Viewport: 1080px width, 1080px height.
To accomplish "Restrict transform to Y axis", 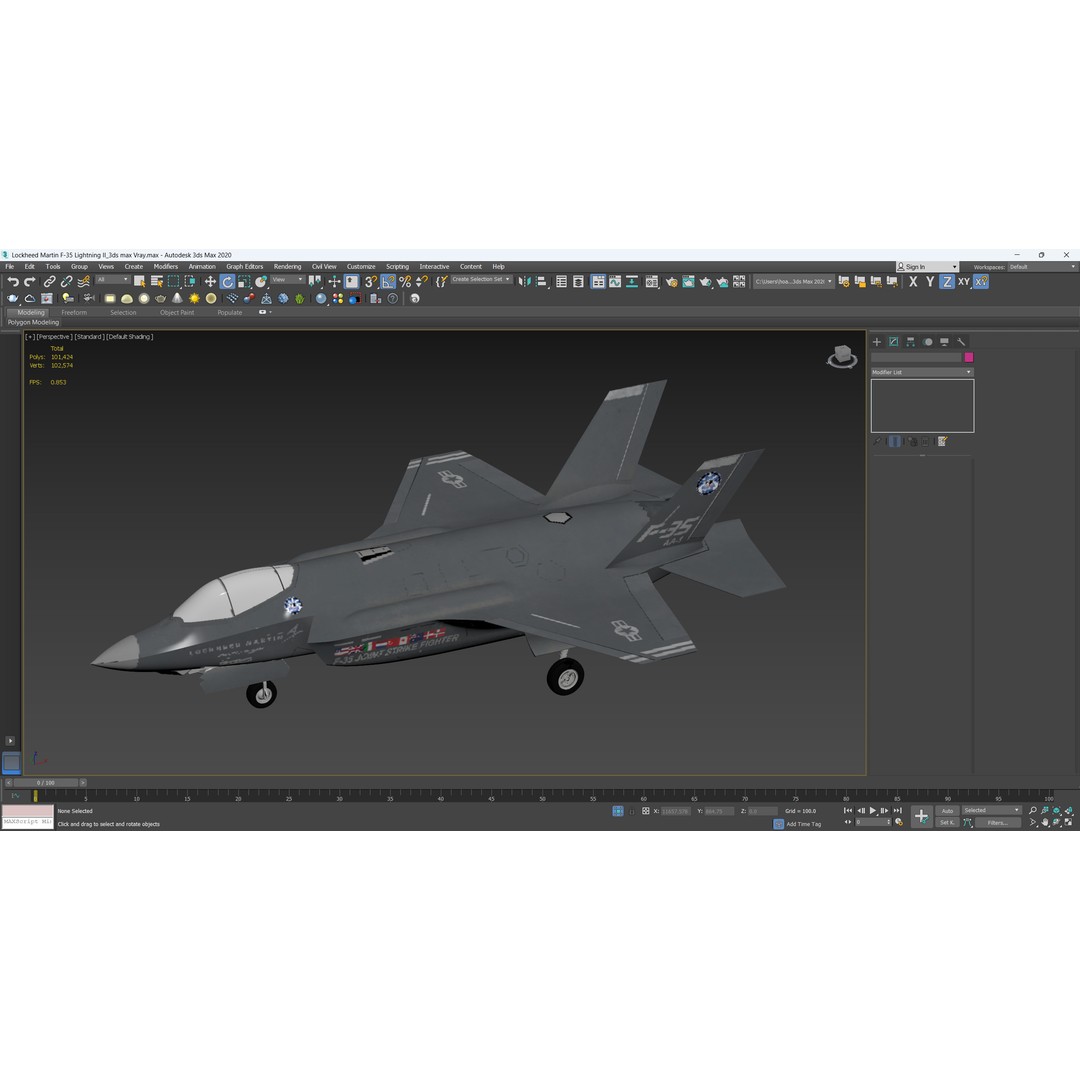I will coord(930,282).
